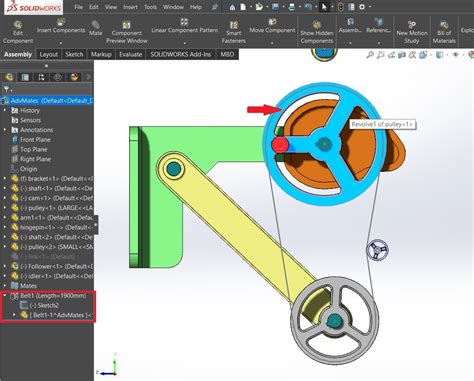Open the Window menu
474x381 pixels.
[173, 7]
